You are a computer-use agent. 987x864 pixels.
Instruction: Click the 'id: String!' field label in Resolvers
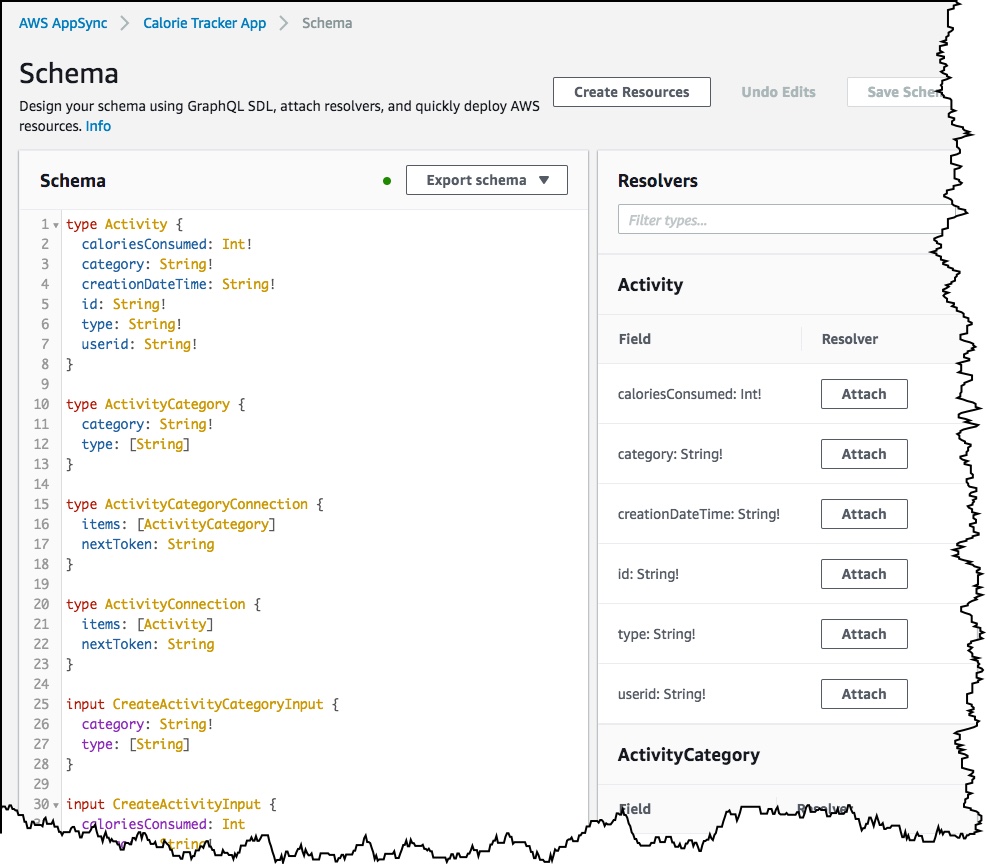tap(648, 574)
